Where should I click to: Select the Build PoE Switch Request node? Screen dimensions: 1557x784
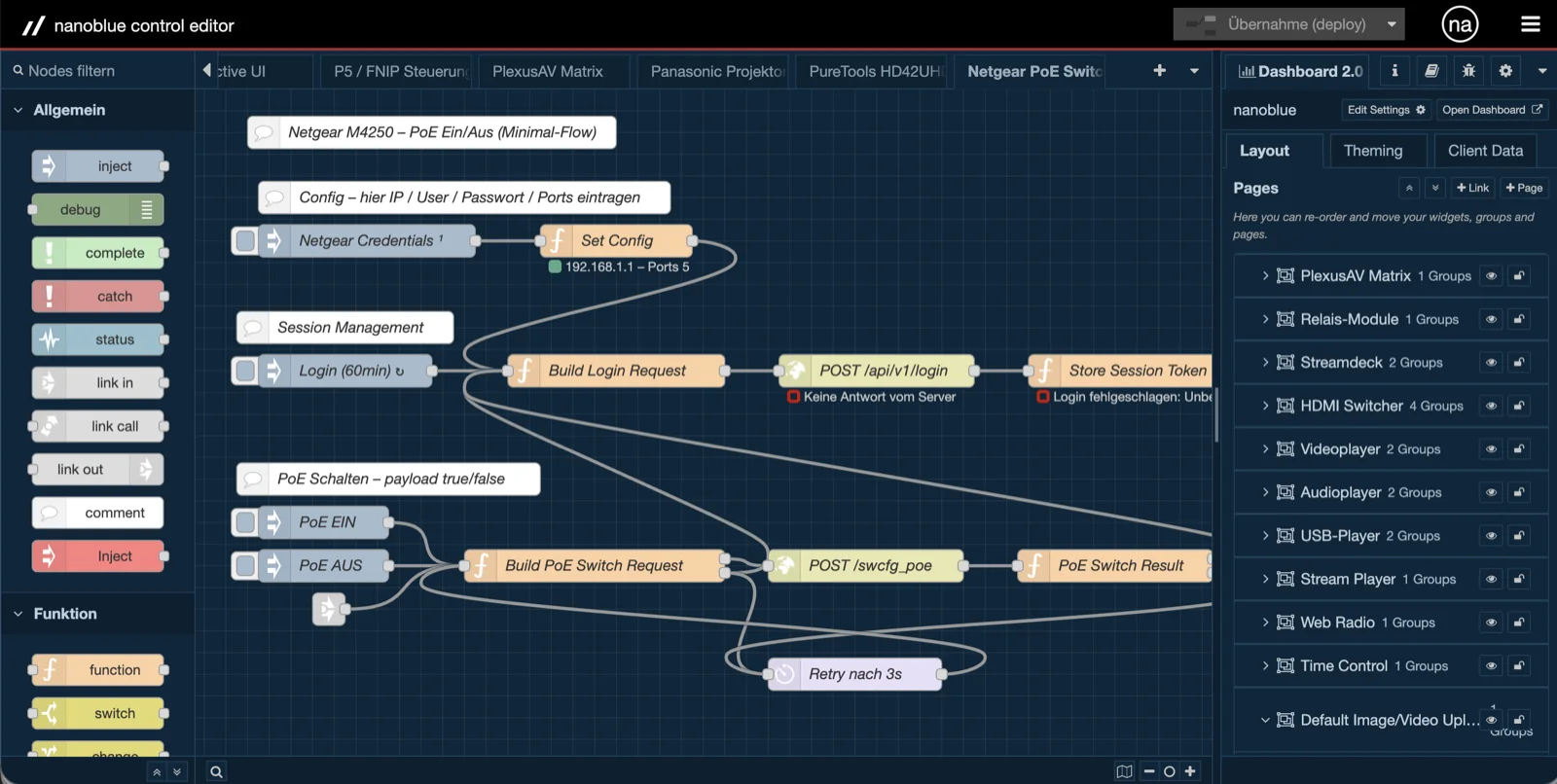[596, 565]
